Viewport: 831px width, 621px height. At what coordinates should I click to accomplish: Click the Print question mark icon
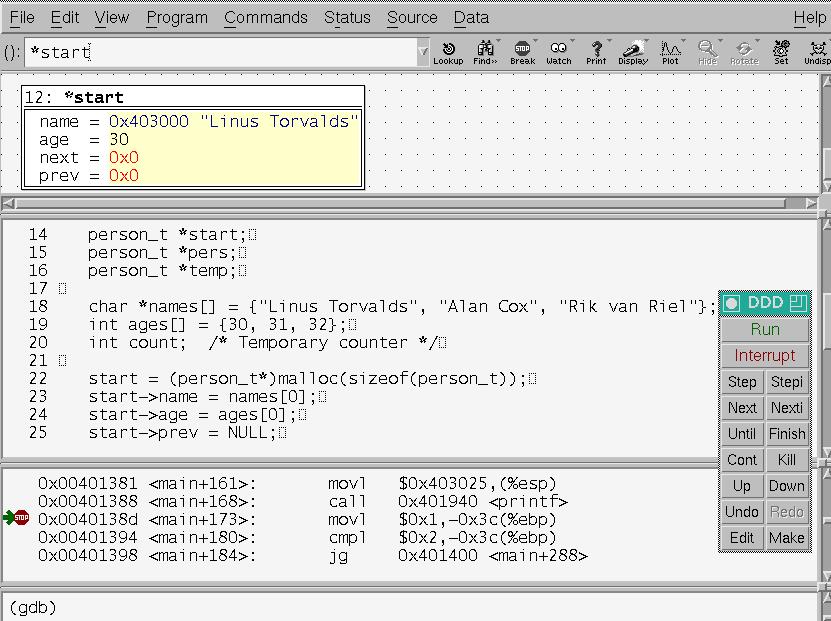596,53
